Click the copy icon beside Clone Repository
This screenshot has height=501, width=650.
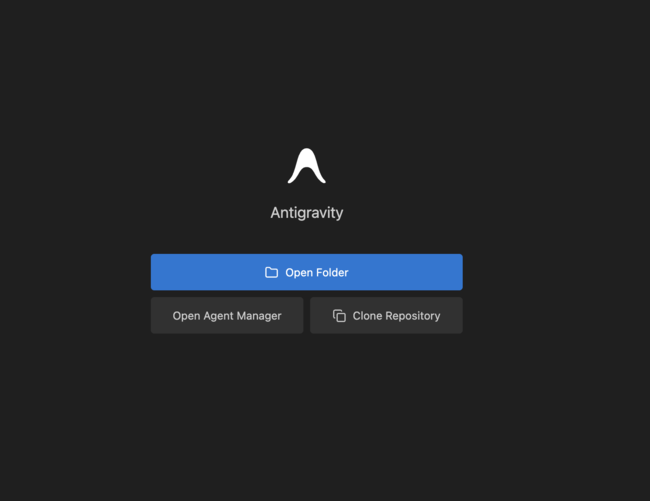[x=339, y=316]
